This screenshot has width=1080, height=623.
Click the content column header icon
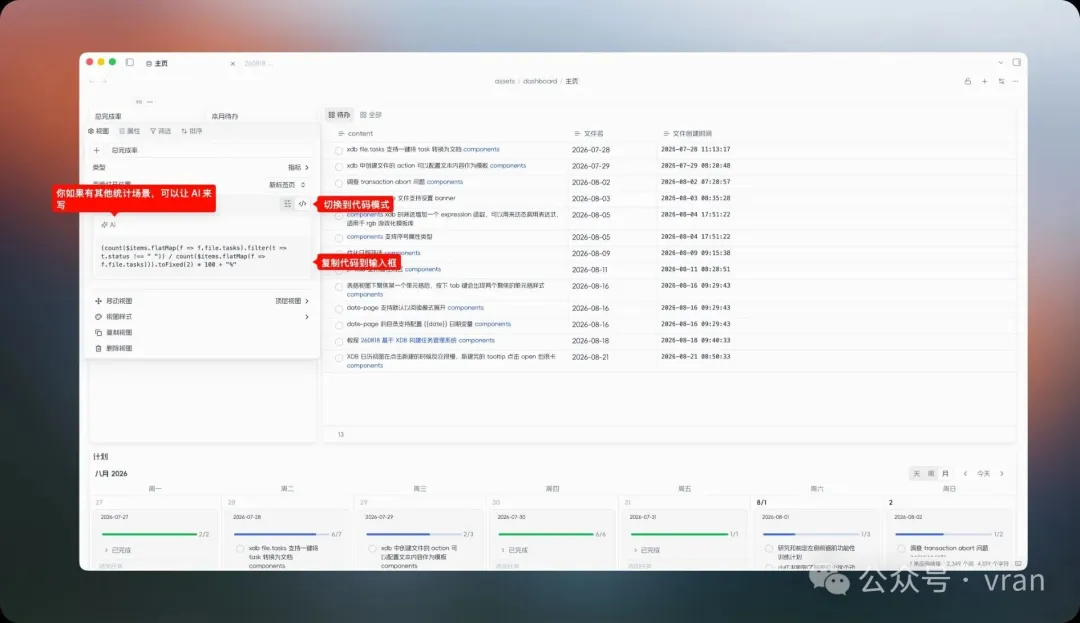click(341, 134)
